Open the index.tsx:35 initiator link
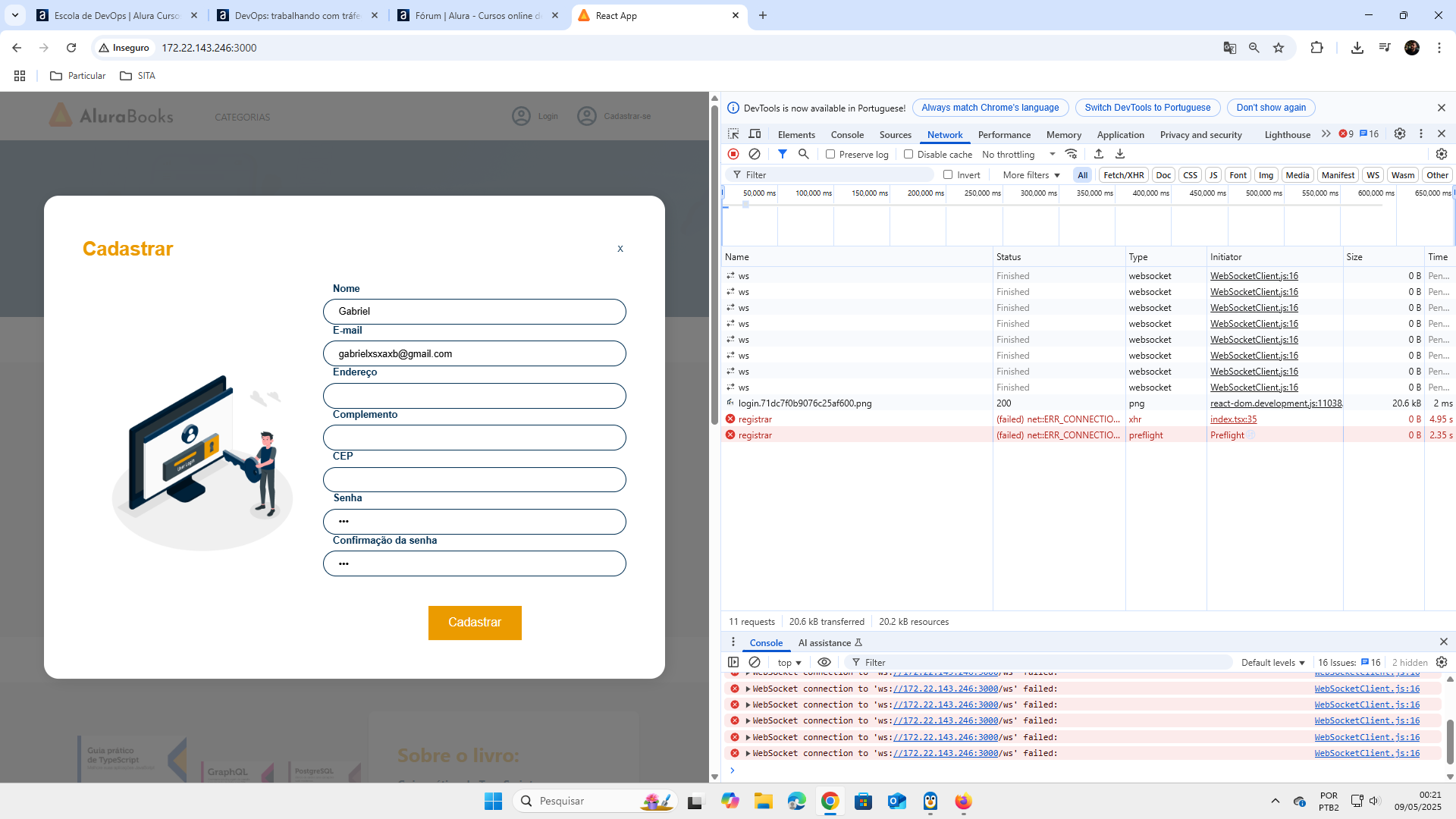 pos(1233,419)
